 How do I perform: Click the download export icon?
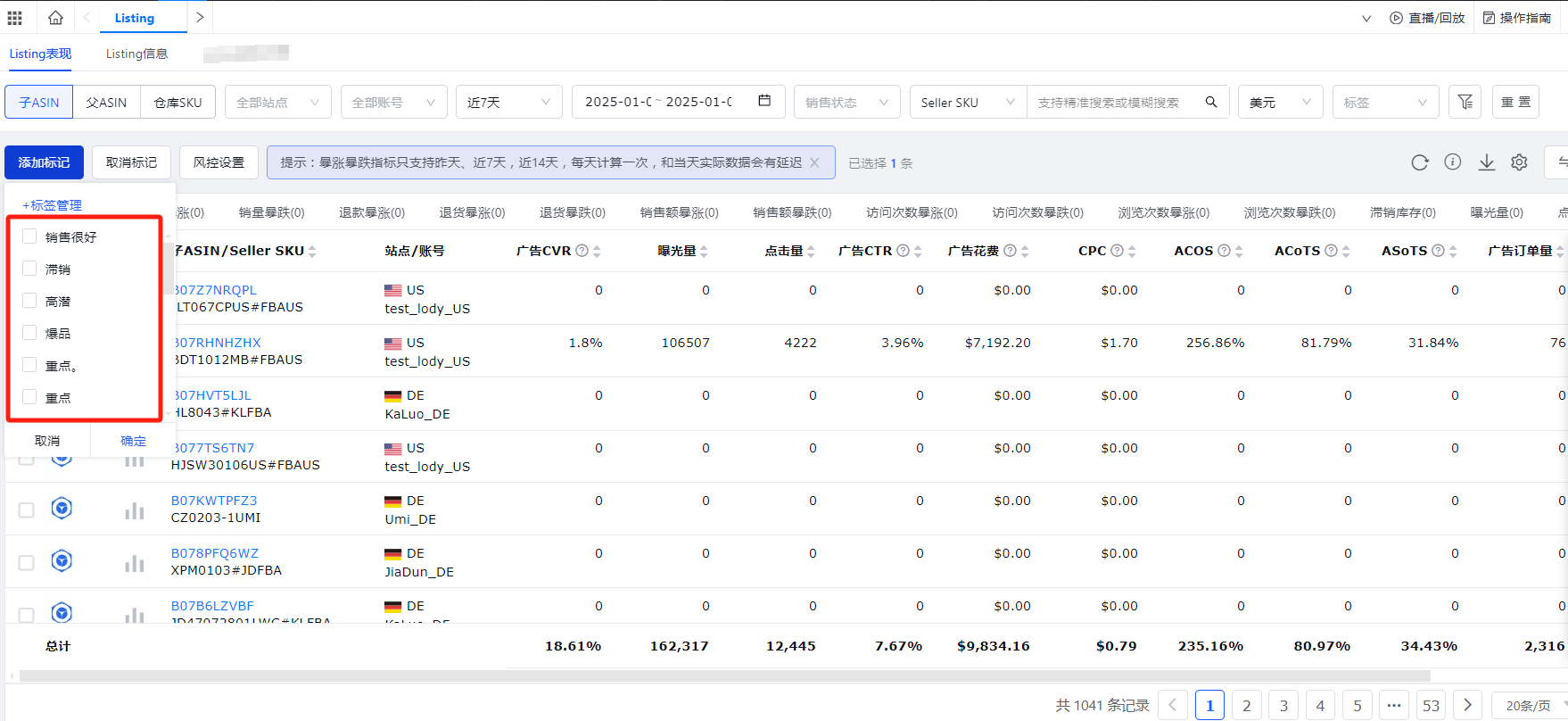tap(1487, 162)
